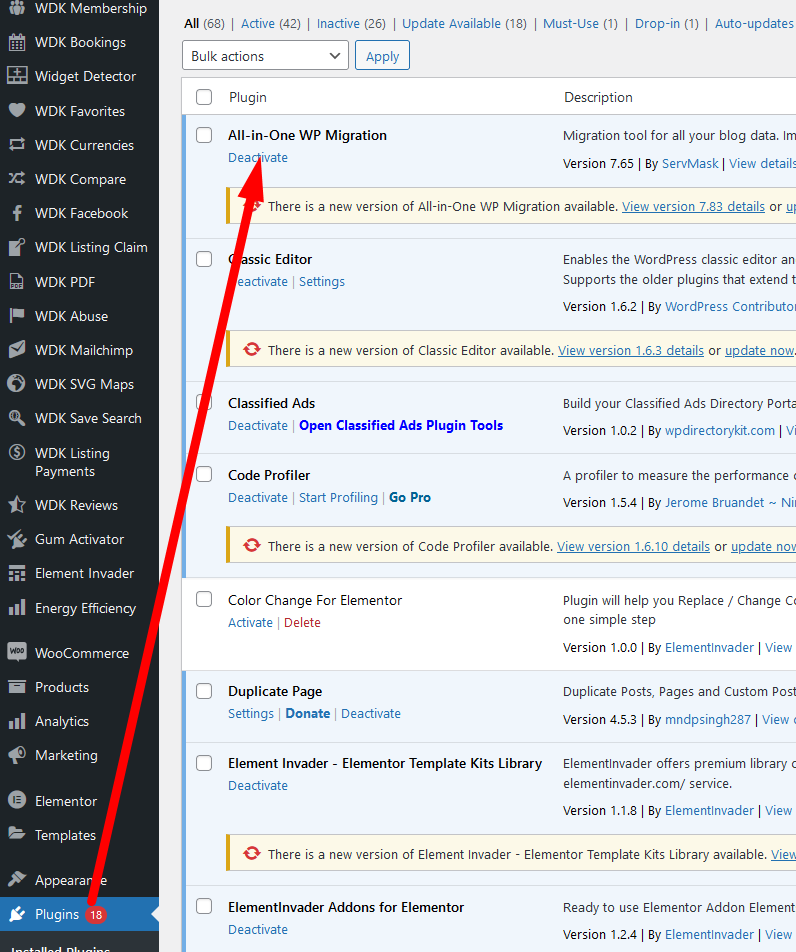Image resolution: width=796 pixels, height=952 pixels.
Task: Activate Color Change For Elementor plugin
Action: coord(250,623)
